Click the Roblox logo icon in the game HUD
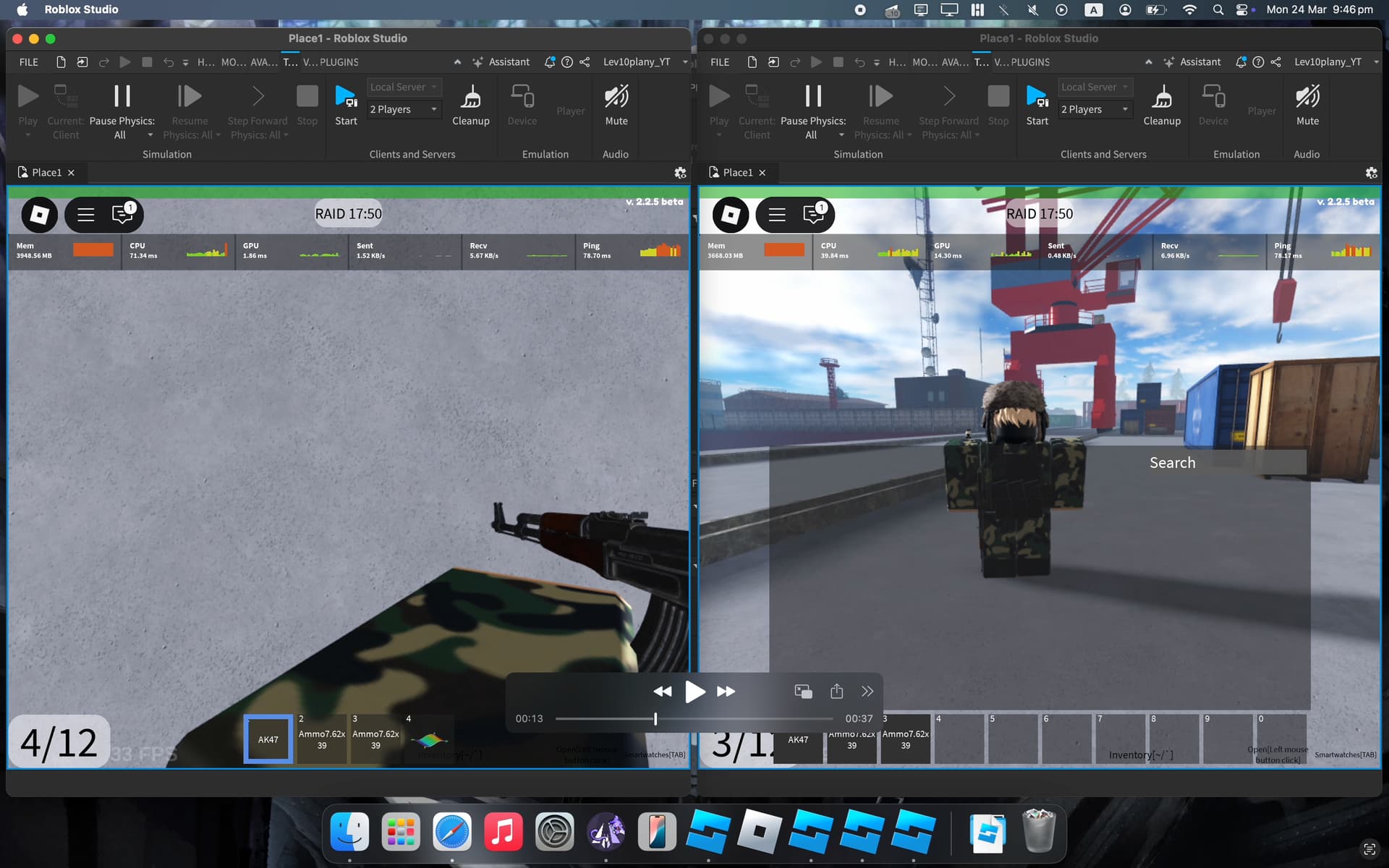 (x=39, y=214)
